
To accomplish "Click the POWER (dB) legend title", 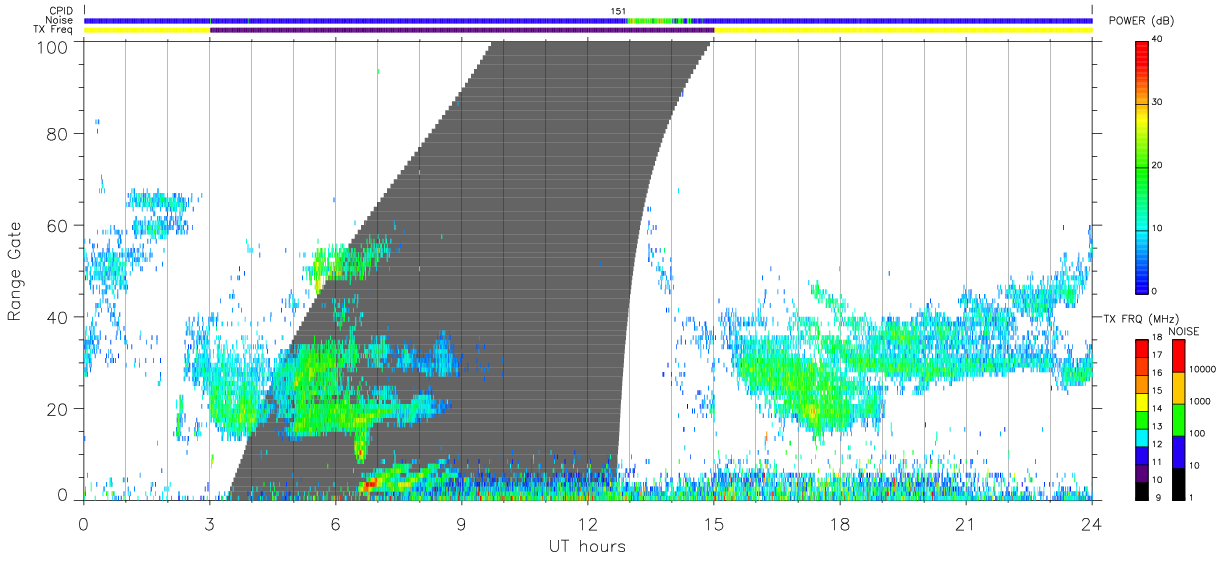I will [1142, 21].
